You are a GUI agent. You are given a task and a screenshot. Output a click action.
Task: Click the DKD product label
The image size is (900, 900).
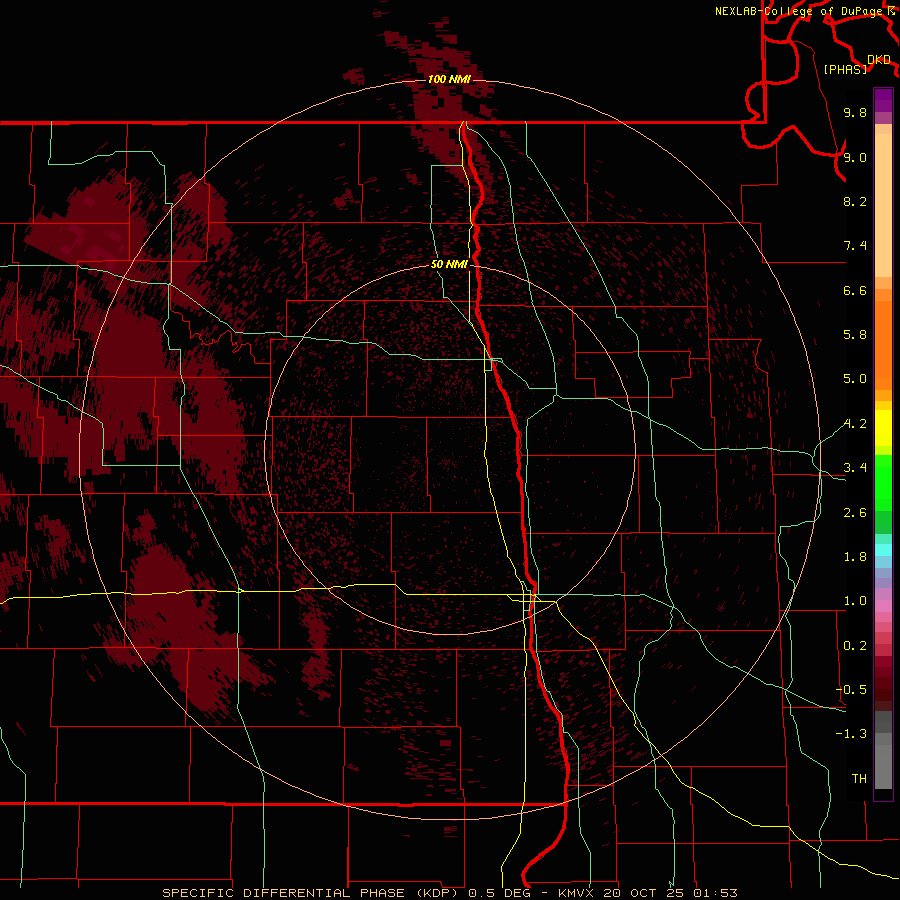(879, 60)
